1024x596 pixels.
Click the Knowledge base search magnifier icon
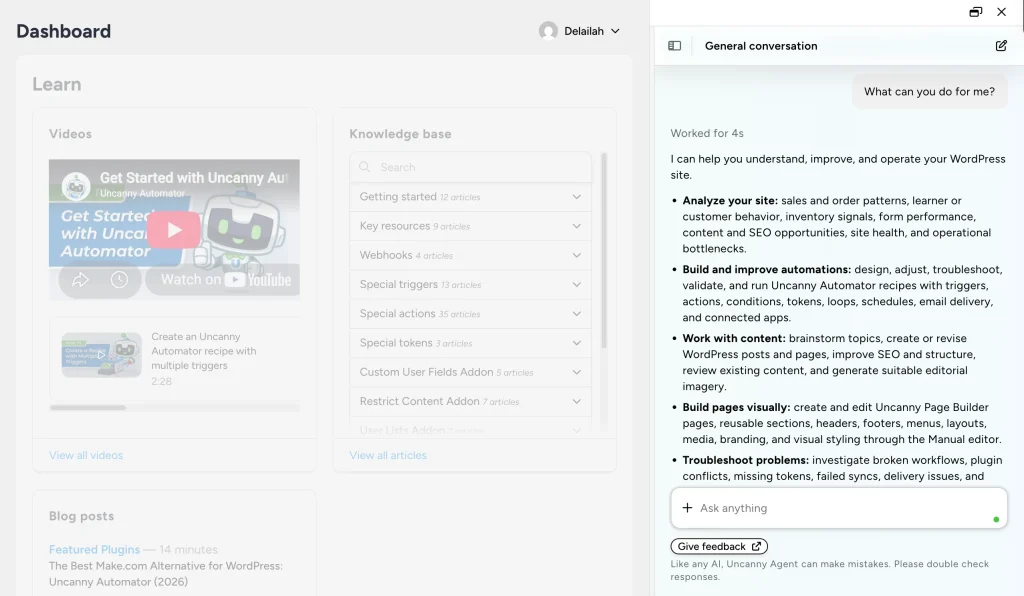364,167
